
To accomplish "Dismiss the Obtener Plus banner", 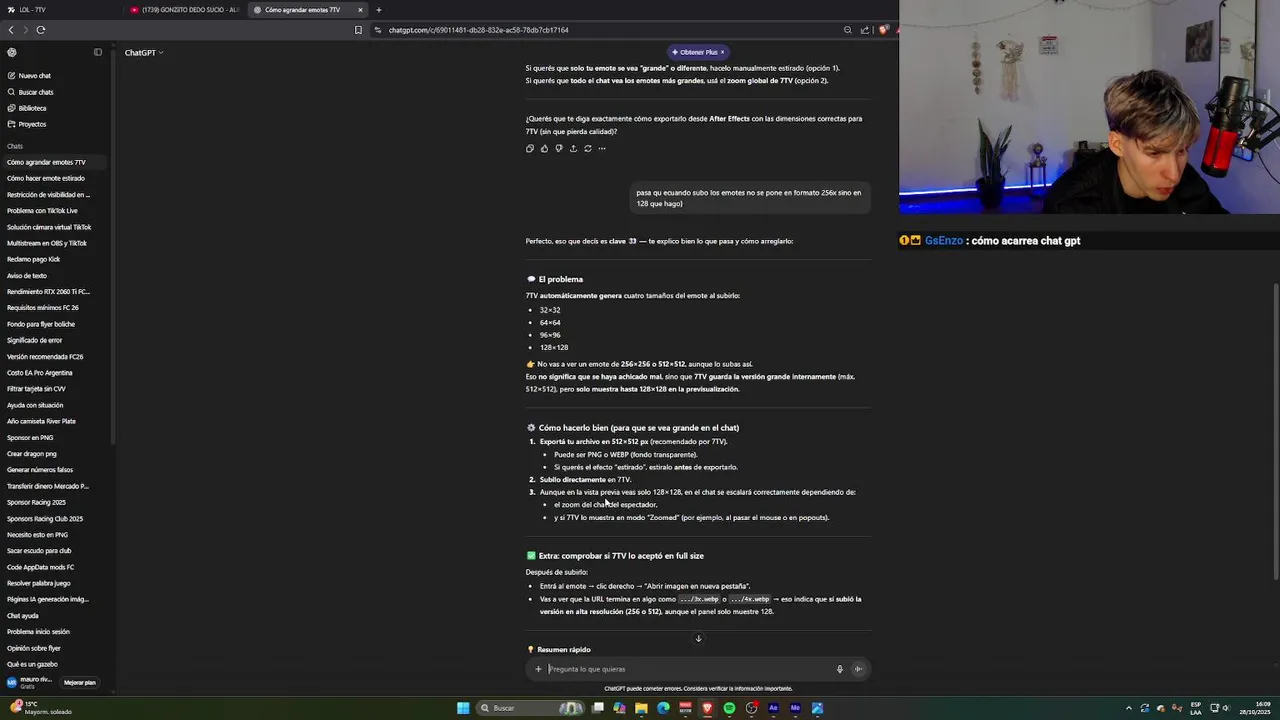I will tap(722, 52).
